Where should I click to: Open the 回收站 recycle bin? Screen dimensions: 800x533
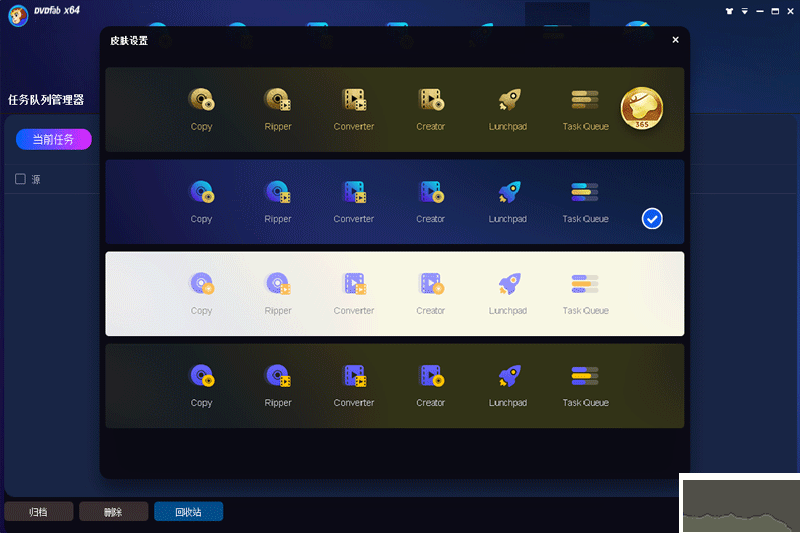point(188,512)
